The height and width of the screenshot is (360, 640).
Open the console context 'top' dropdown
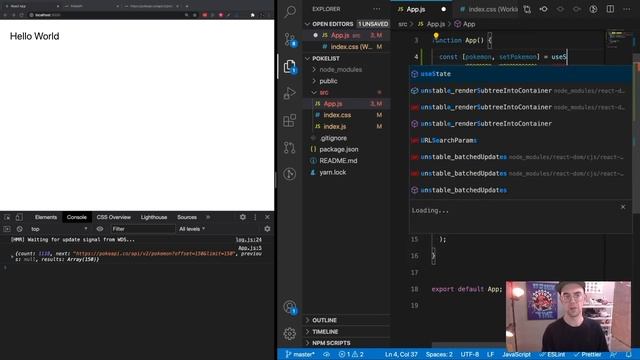click(x=58, y=229)
